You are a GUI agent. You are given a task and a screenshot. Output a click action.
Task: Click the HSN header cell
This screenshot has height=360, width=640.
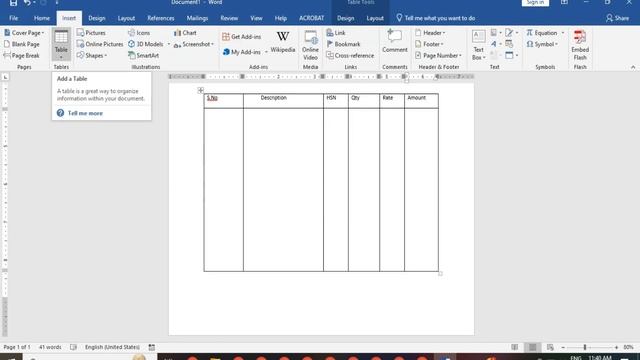point(336,101)
